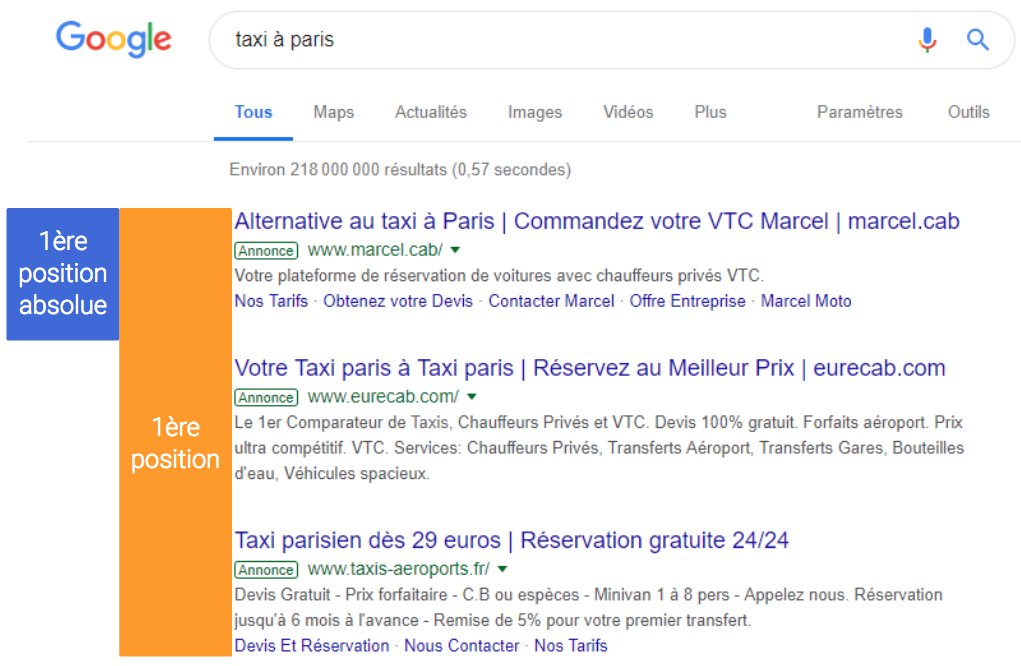Click the www.eurecab.com/ URL
The image size is (1021, 666).
point(383,396)
